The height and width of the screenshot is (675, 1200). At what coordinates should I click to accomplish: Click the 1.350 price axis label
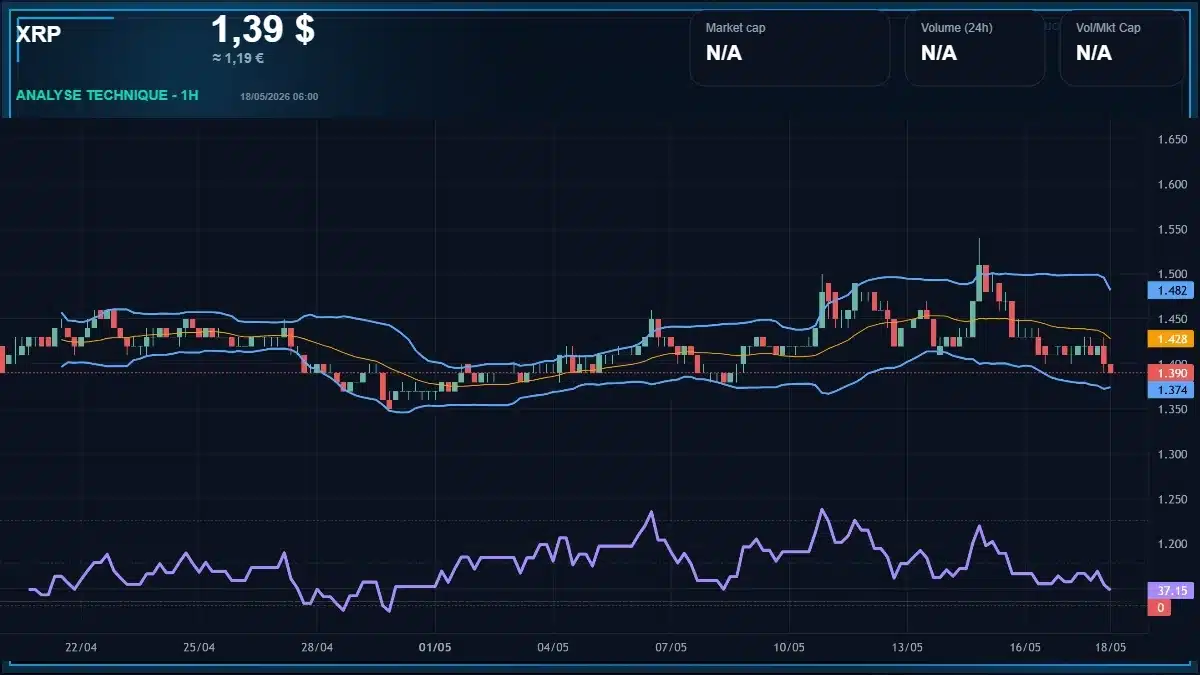[1172, 409]
